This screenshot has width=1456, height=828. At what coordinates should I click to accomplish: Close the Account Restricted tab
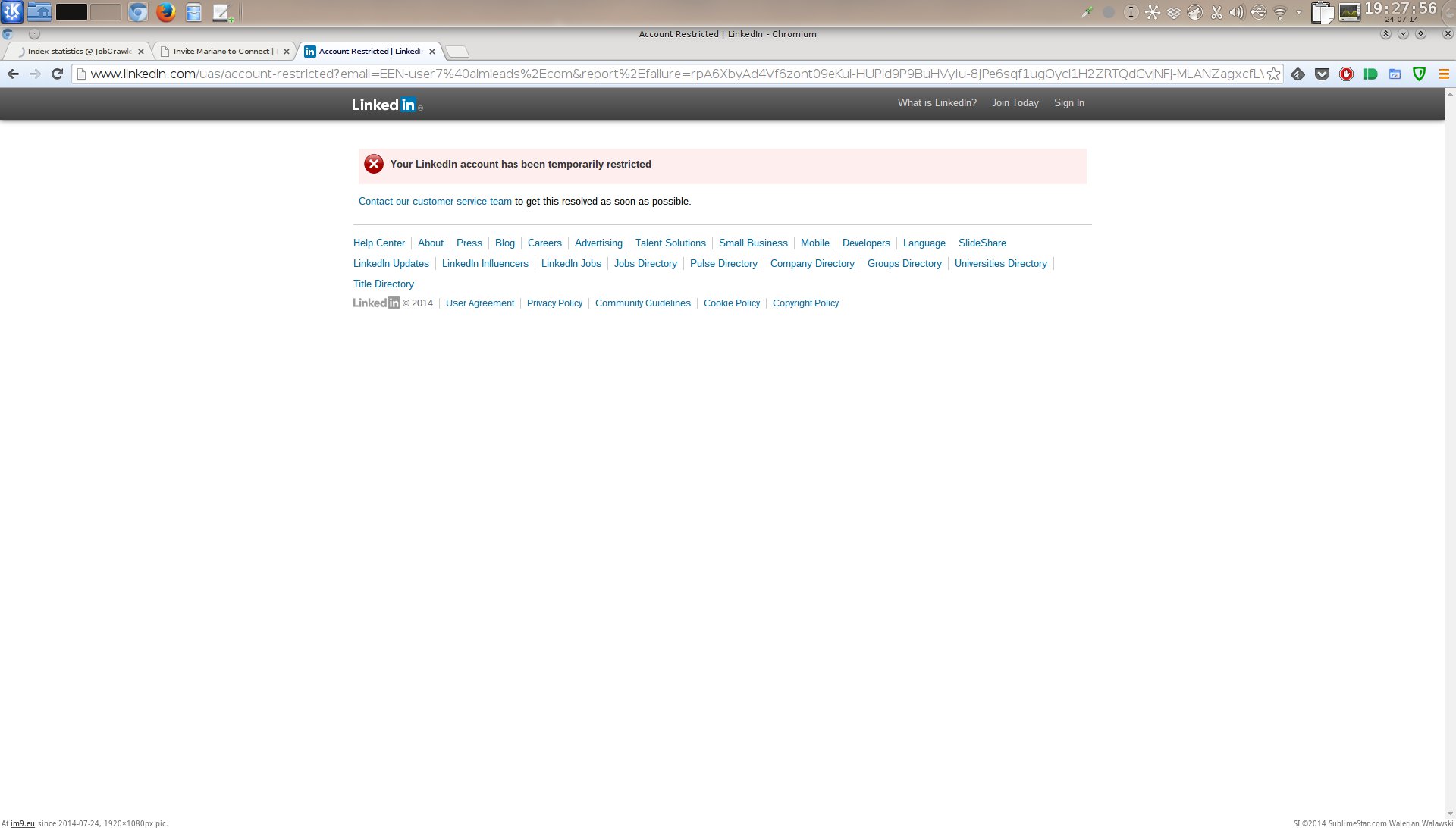(432, 52)
